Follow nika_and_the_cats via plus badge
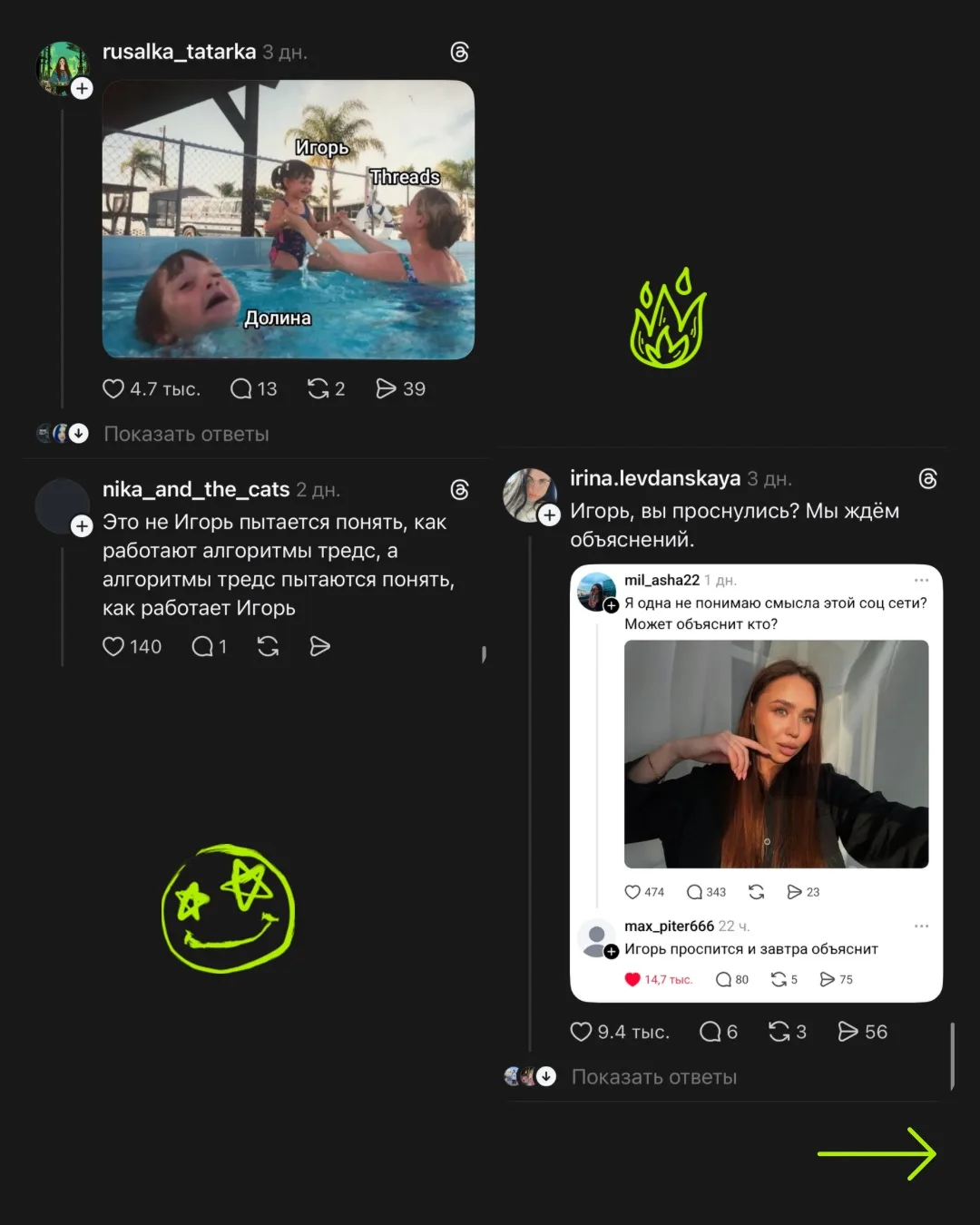The image size is (980, 1225). click(82, 526)
